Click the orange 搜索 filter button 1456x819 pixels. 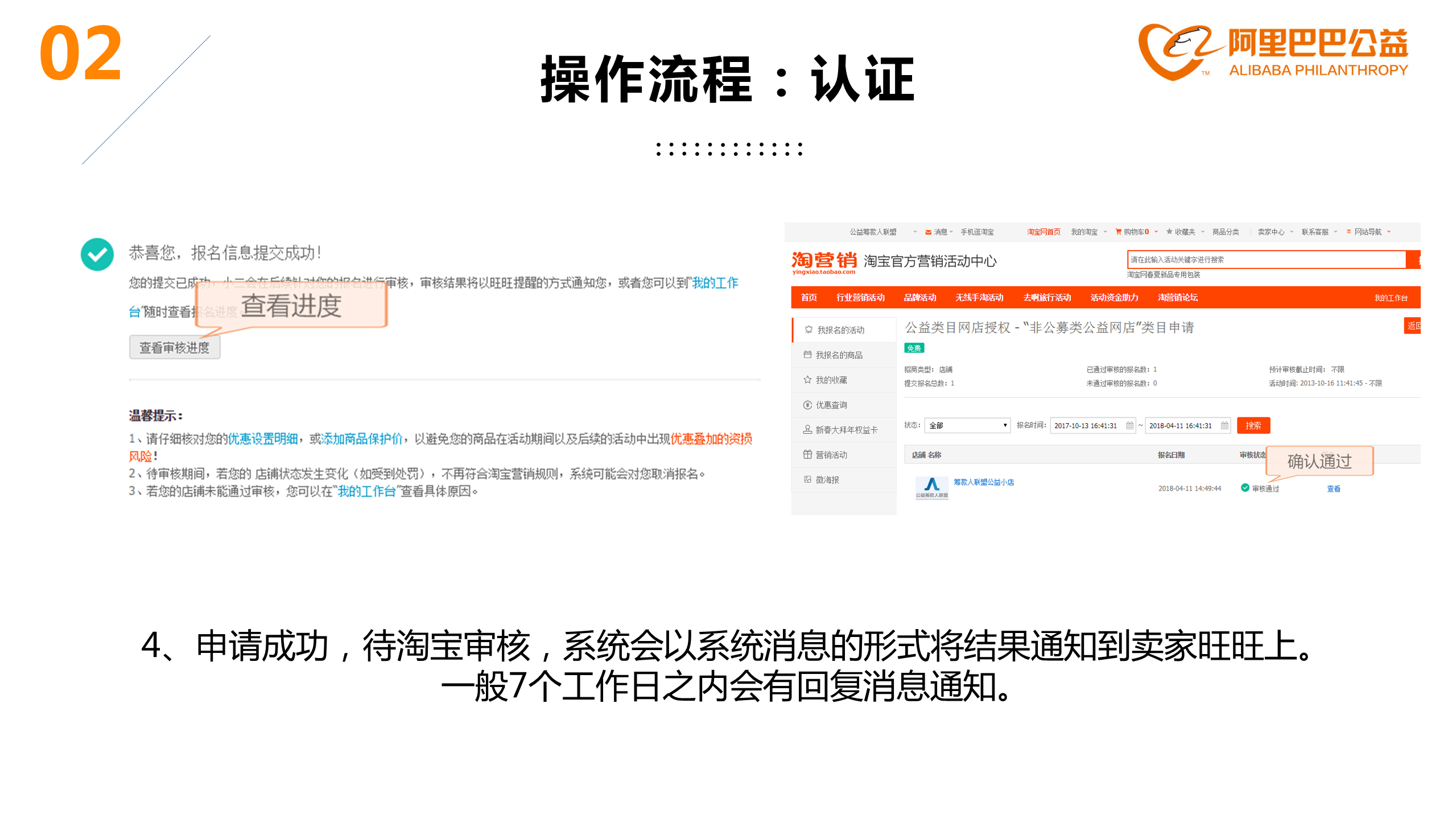tap(1253, 425)
